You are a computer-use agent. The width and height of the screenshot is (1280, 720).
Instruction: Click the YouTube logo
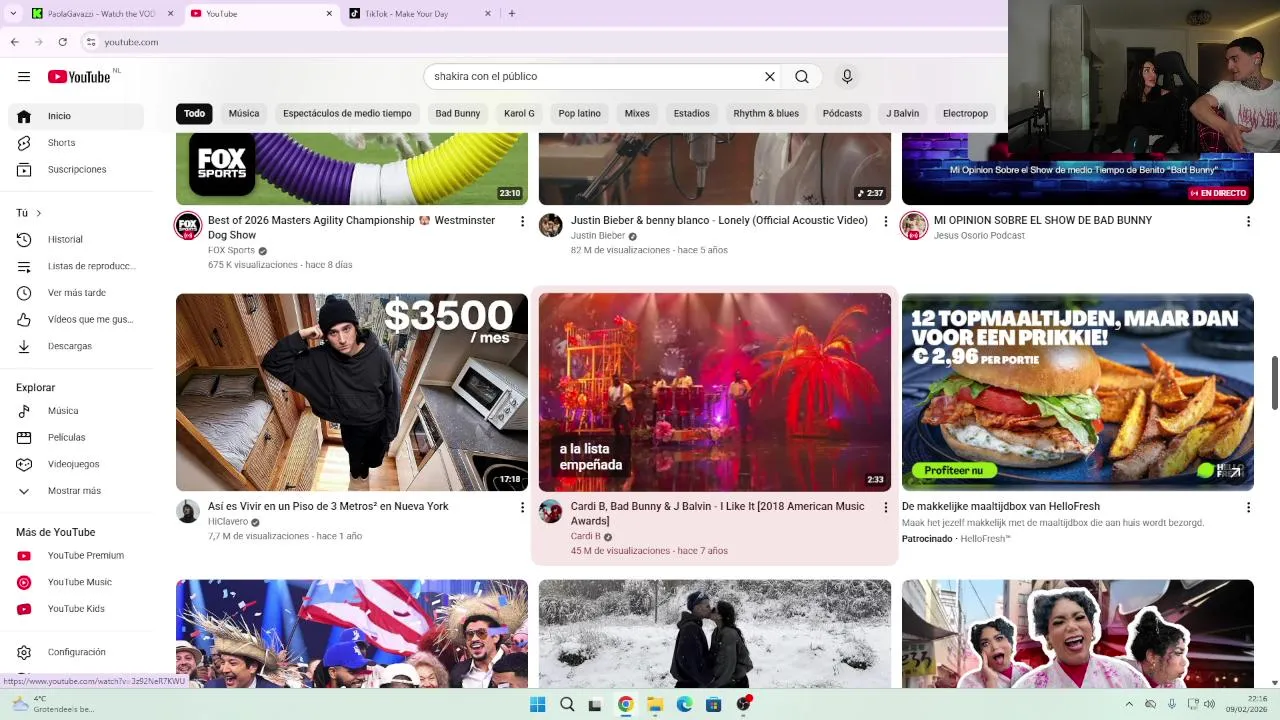click(79, 77)
